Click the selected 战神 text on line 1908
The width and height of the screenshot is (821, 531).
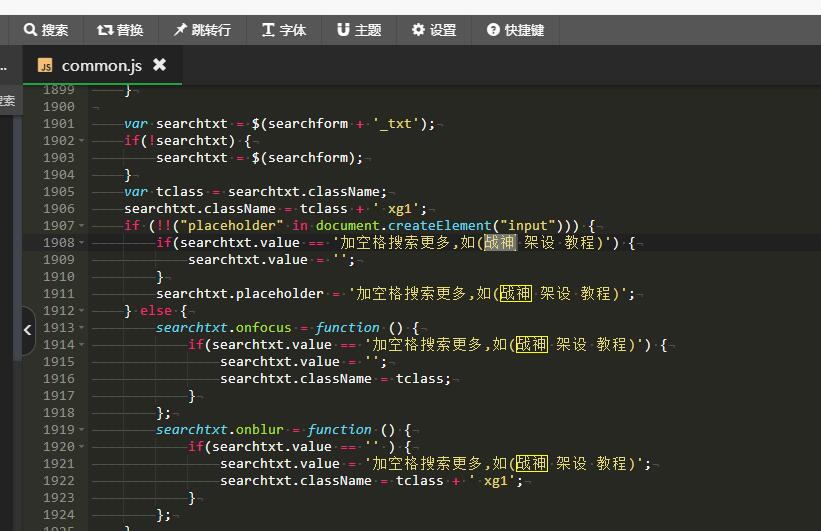[500, 243]
